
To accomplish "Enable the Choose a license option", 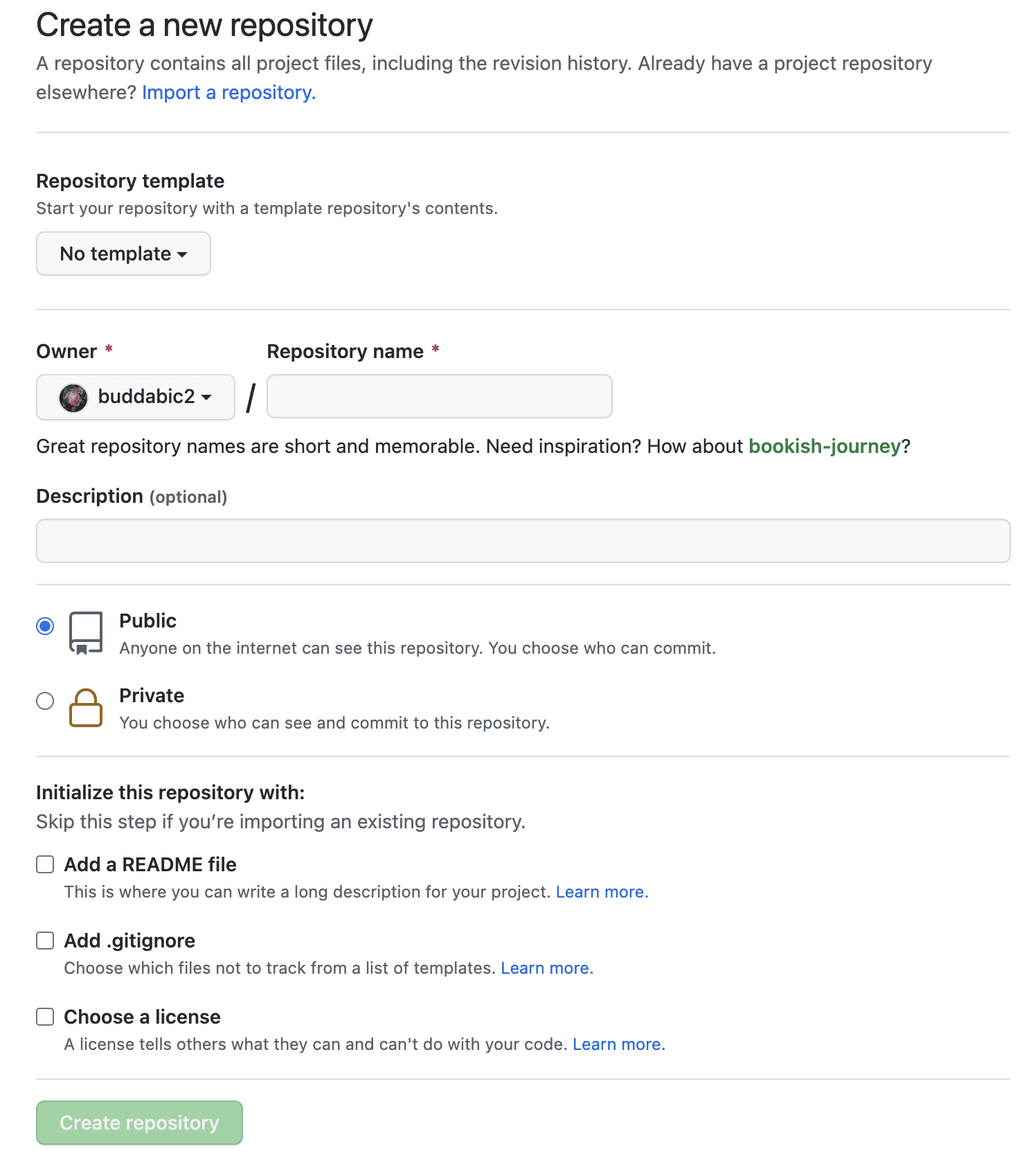I will (45, 1016).
